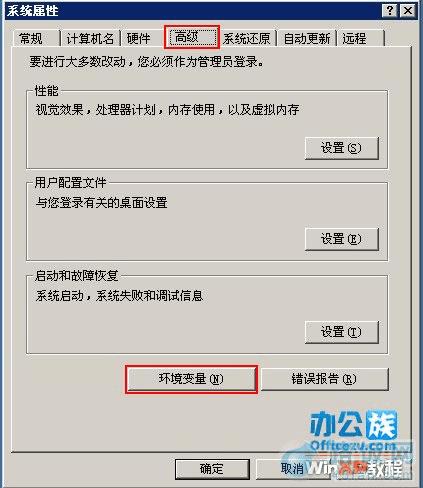This screenshot has width=423, height=488.
Task: Click the Officezu.com watermark link text
Action: point(355,446)
